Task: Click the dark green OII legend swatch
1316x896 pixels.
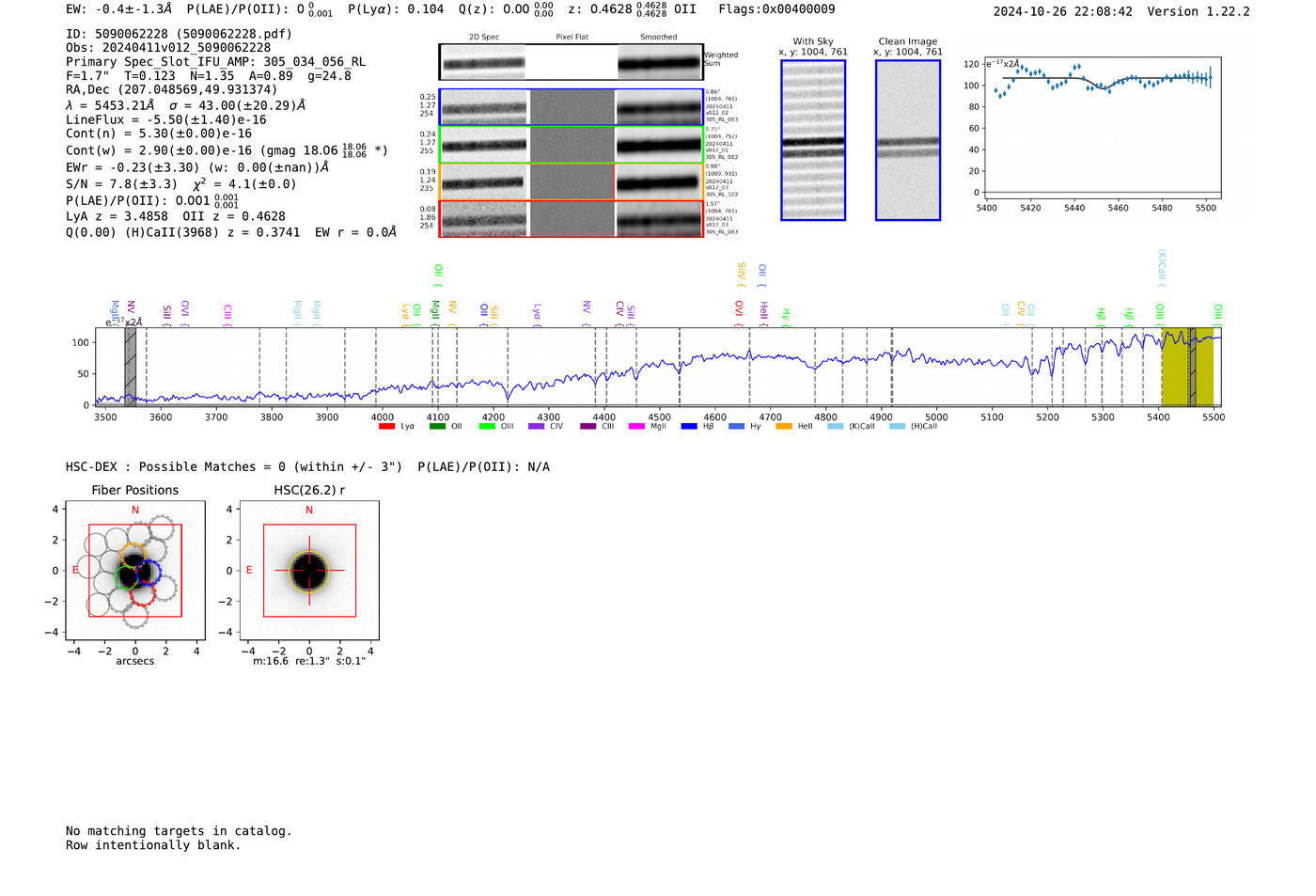Action: [437, 427]
